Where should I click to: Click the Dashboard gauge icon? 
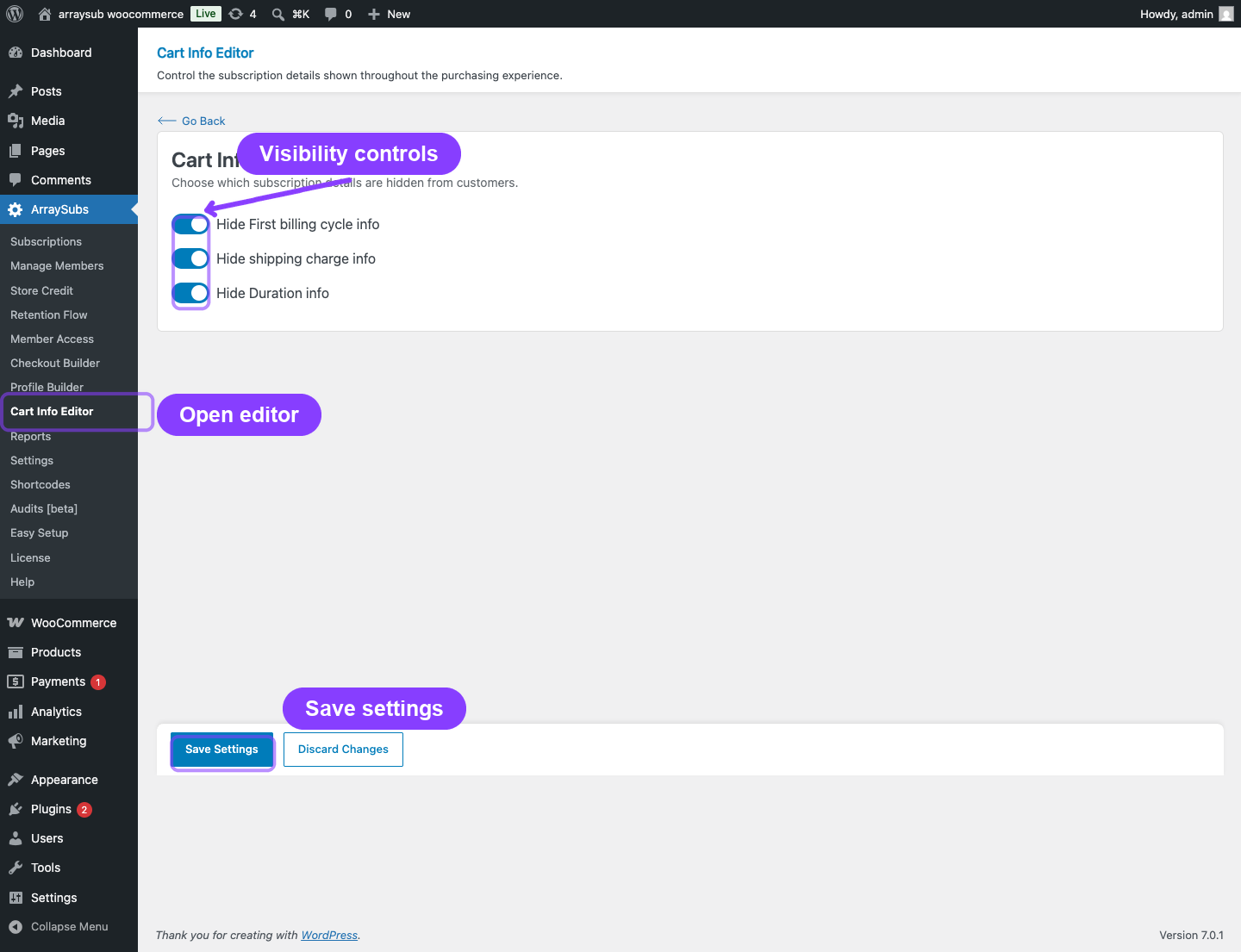tap(16, 53)
